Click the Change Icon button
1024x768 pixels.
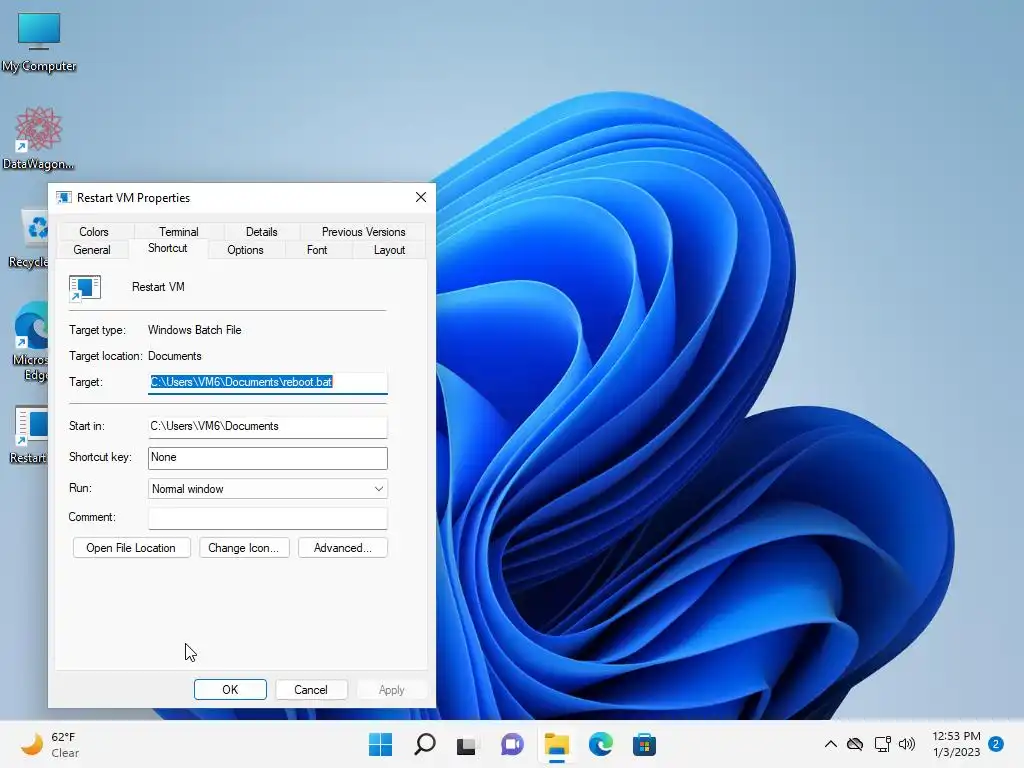(x=244, y=548)
